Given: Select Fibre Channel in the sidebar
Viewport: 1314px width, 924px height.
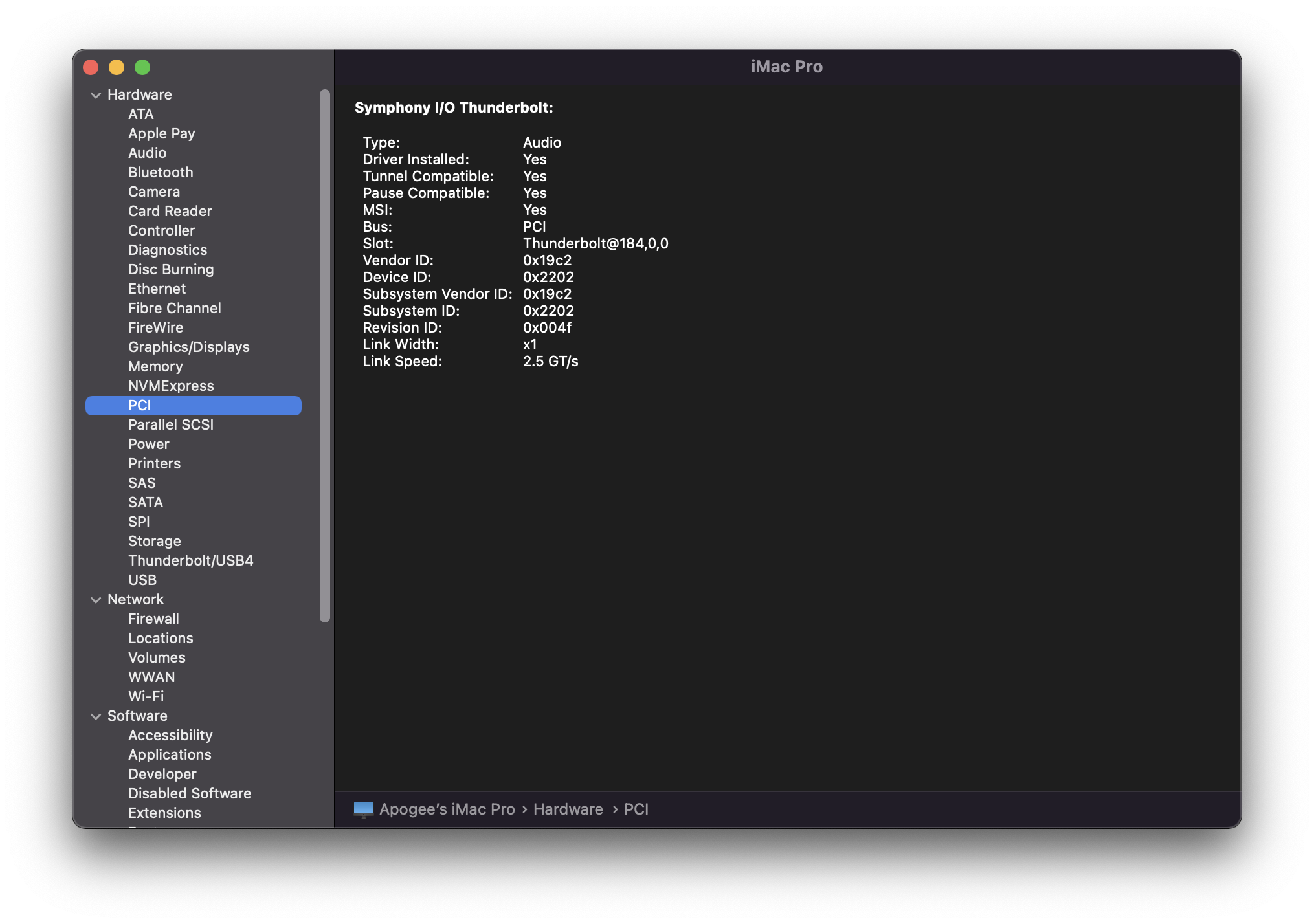Looking at the screenshot, I should (174, 309).
